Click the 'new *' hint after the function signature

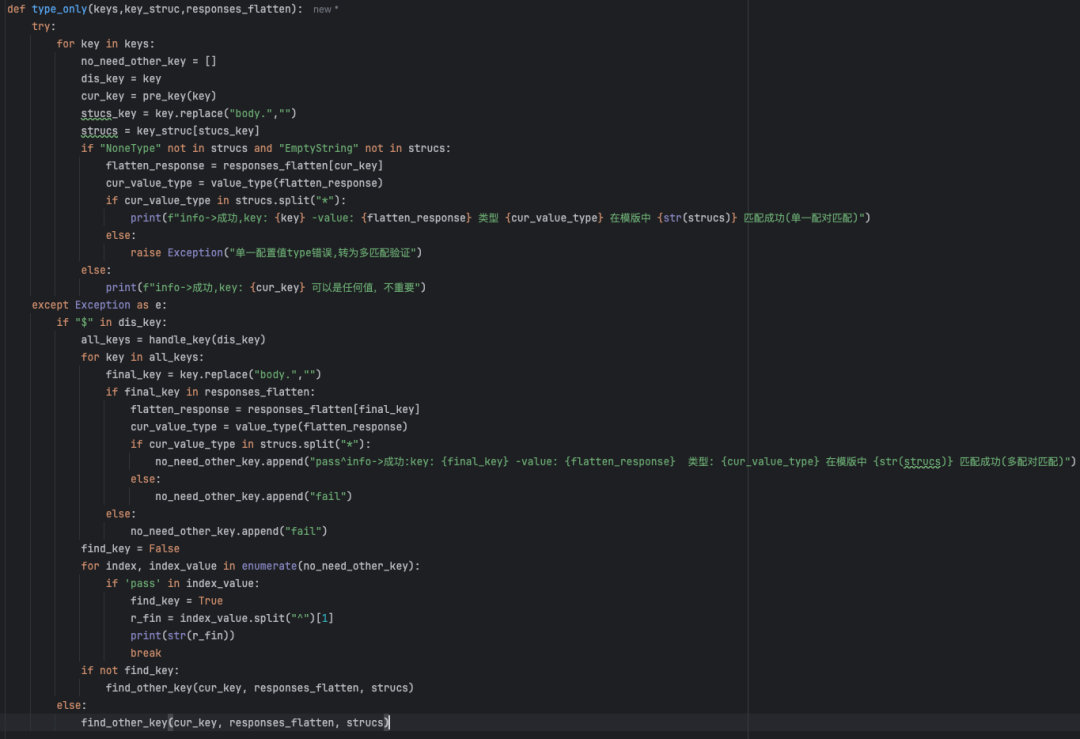point(325,10)
